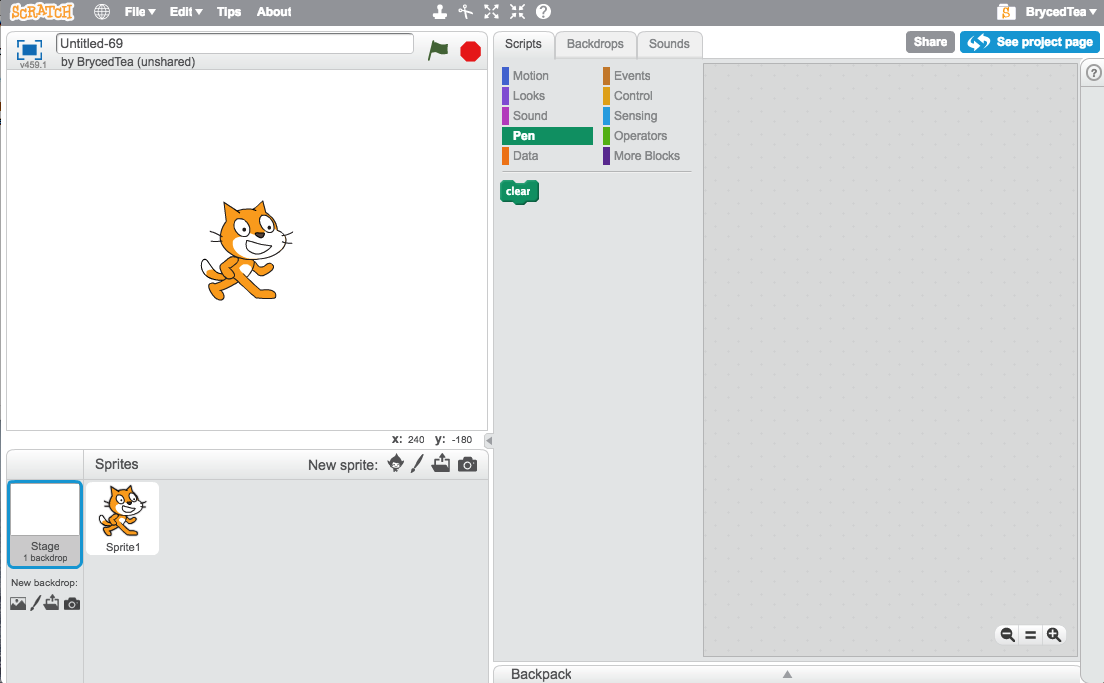Select the Operators block category
Image resolution: width=1104 pixels, height=683 pixels.
point(638,135)
